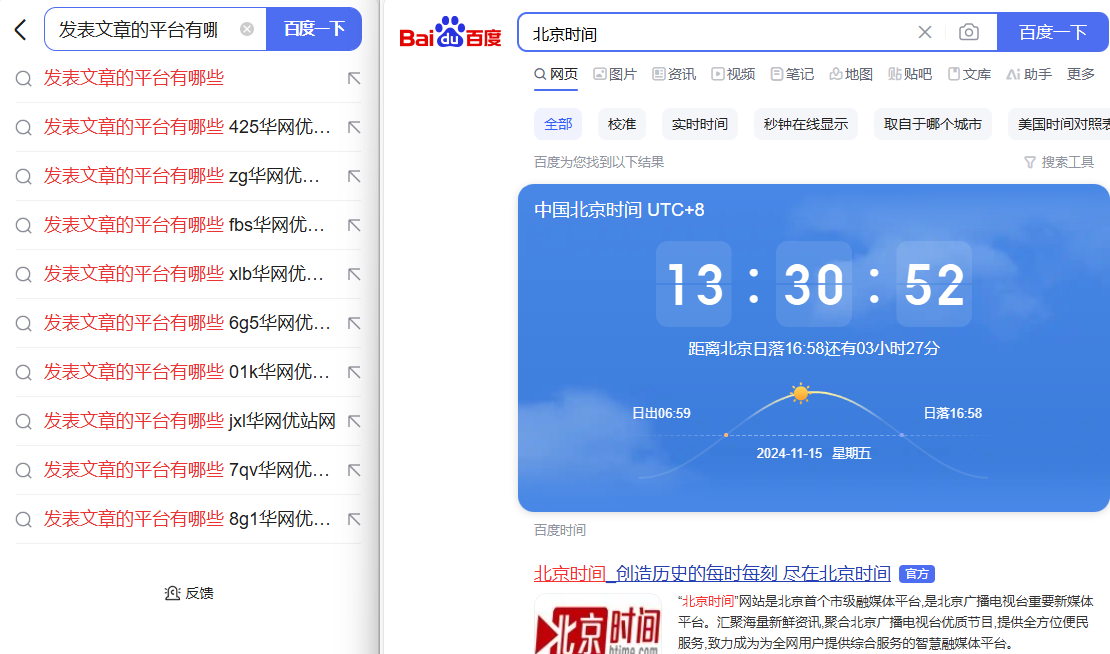Click 百度一下 button next to 北京时间
1110x654 pixels.
(1053, 33)
